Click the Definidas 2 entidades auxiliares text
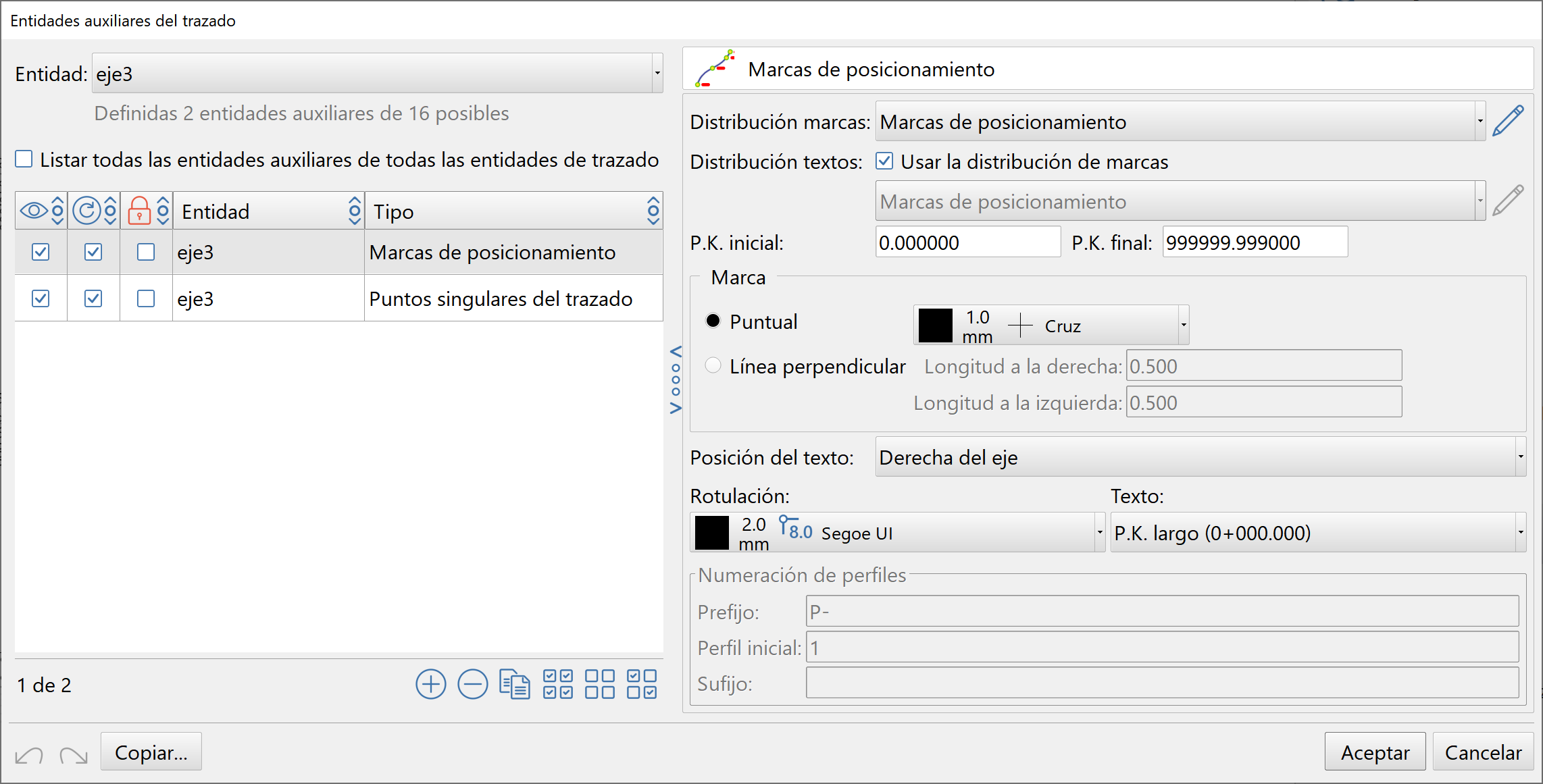Image resolution: width=1543 pixels, height=784 pixels. [301, 113]
